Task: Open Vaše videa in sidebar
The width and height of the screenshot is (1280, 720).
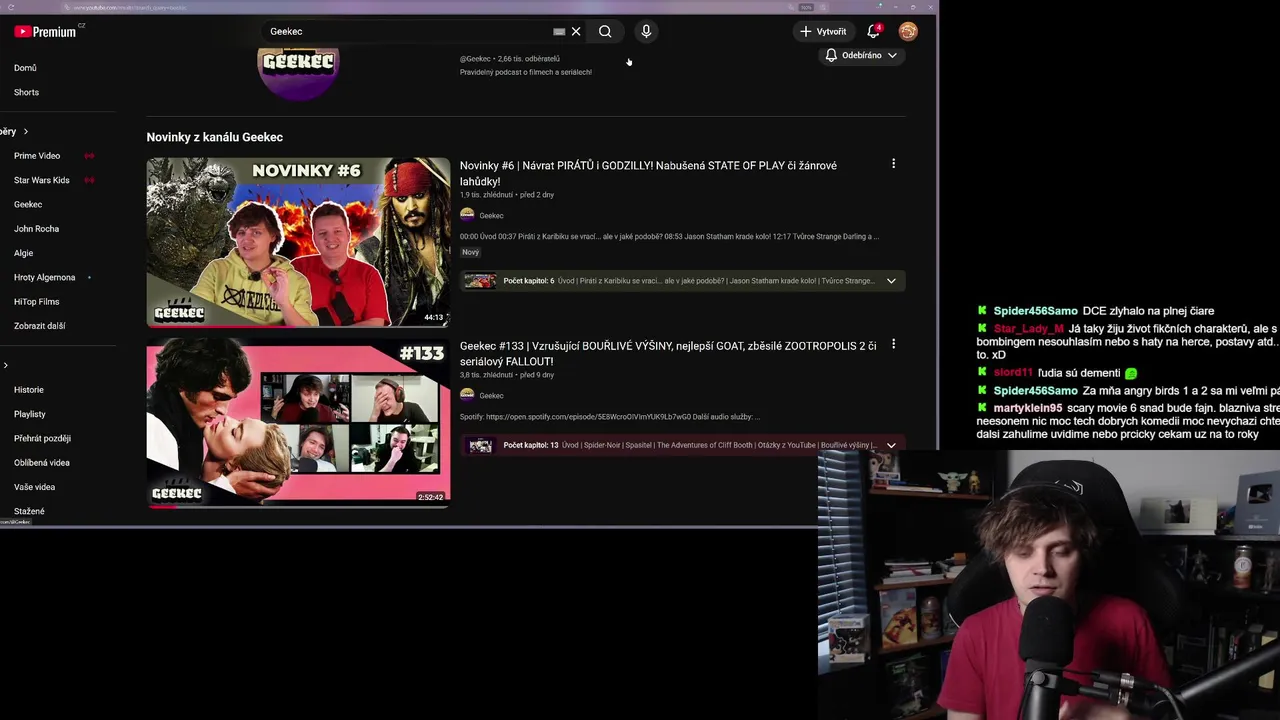Action: click(x=34, y=487)
